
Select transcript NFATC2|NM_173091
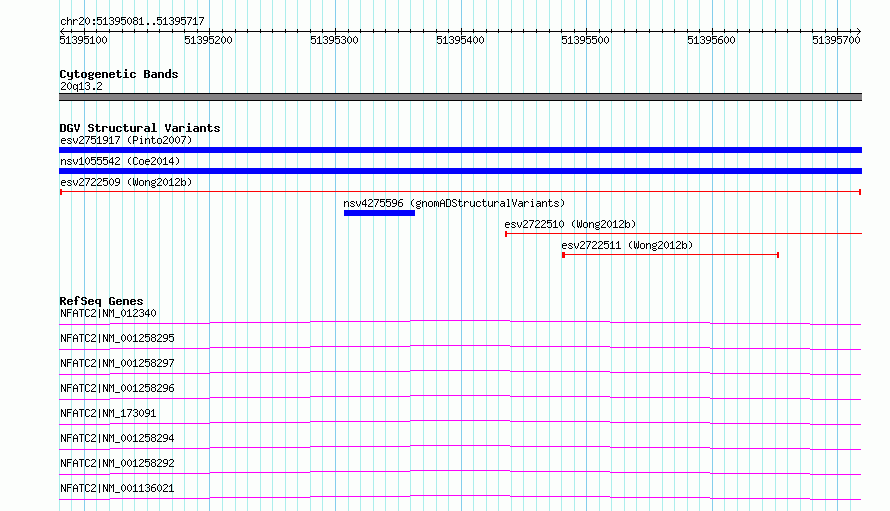coord(108,413)
